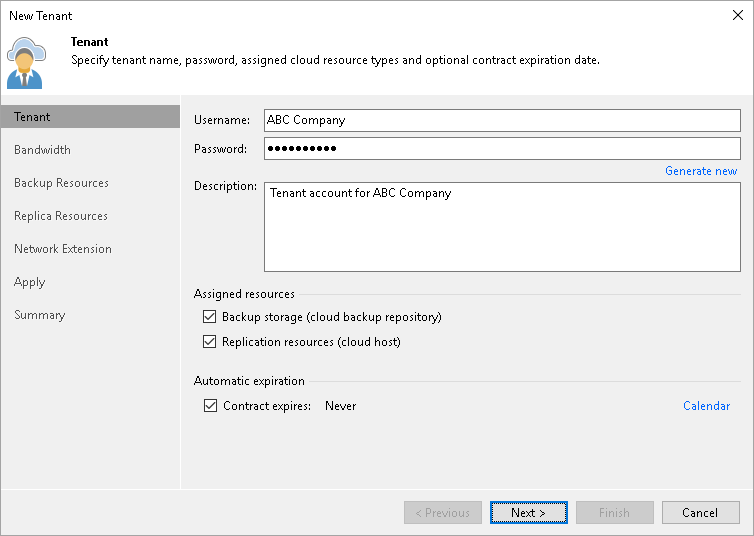Open the Bandwidth wizard step
This screenshot has width=754, height=536.
pos(42,150)
